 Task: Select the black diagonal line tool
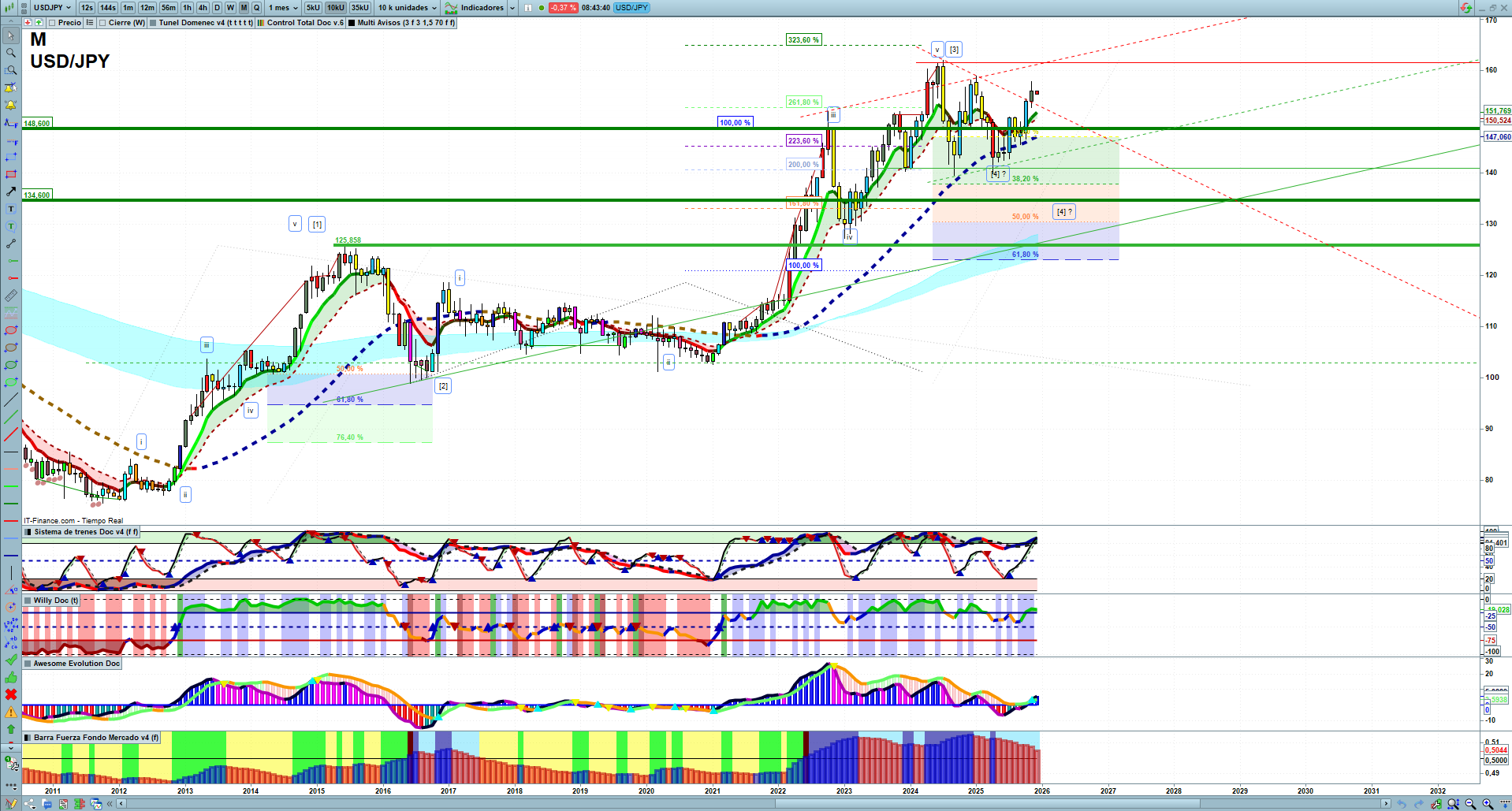(x=11, y=400)
